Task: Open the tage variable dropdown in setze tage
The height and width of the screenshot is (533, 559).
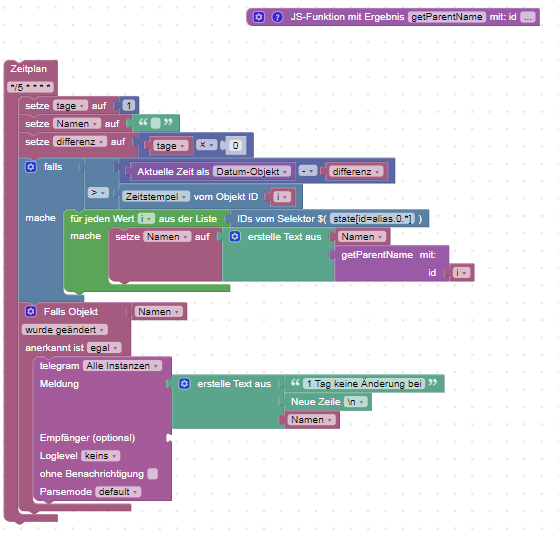Action: click(70, 106)
